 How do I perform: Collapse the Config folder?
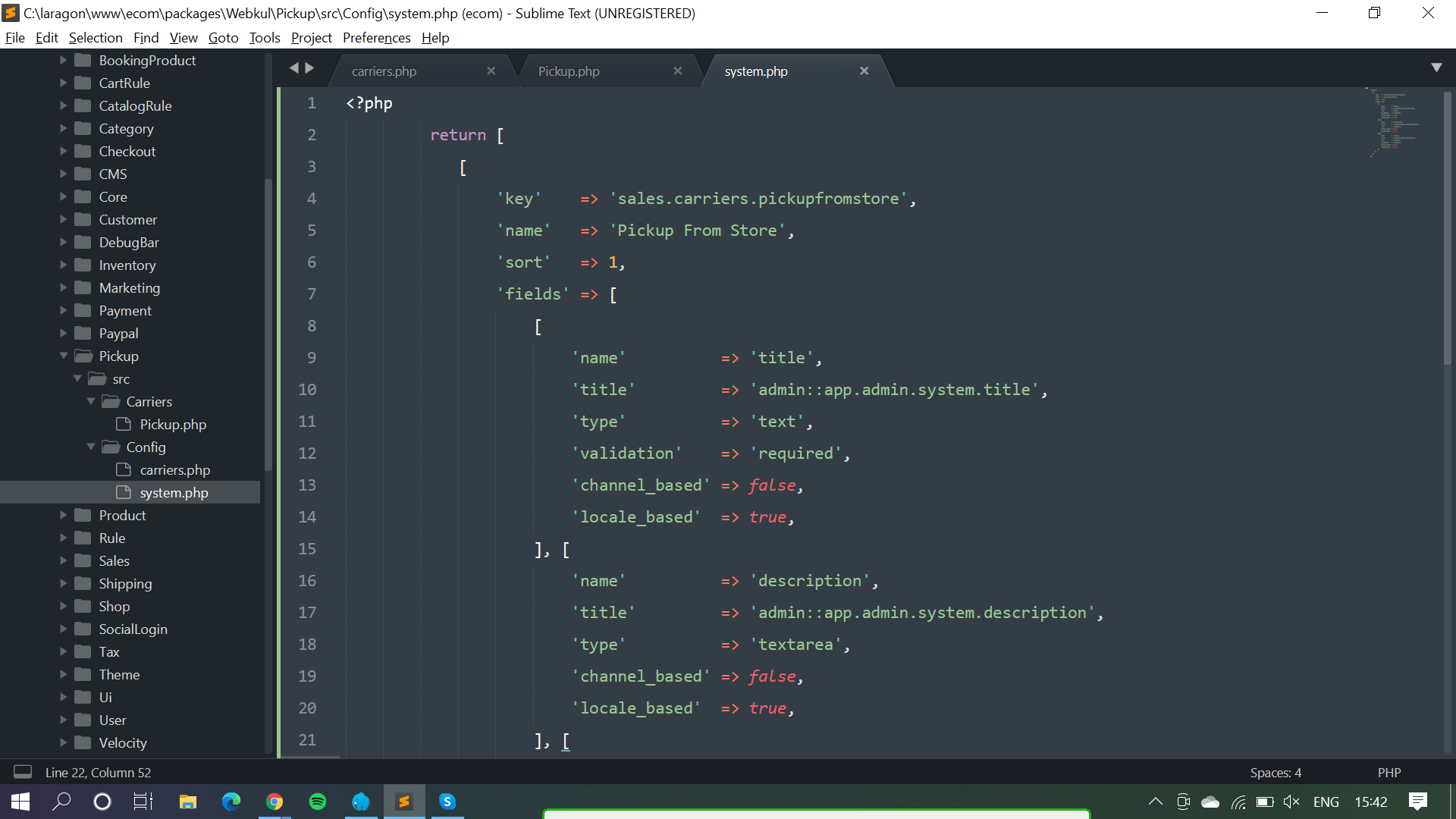click(x=91, y=447)
